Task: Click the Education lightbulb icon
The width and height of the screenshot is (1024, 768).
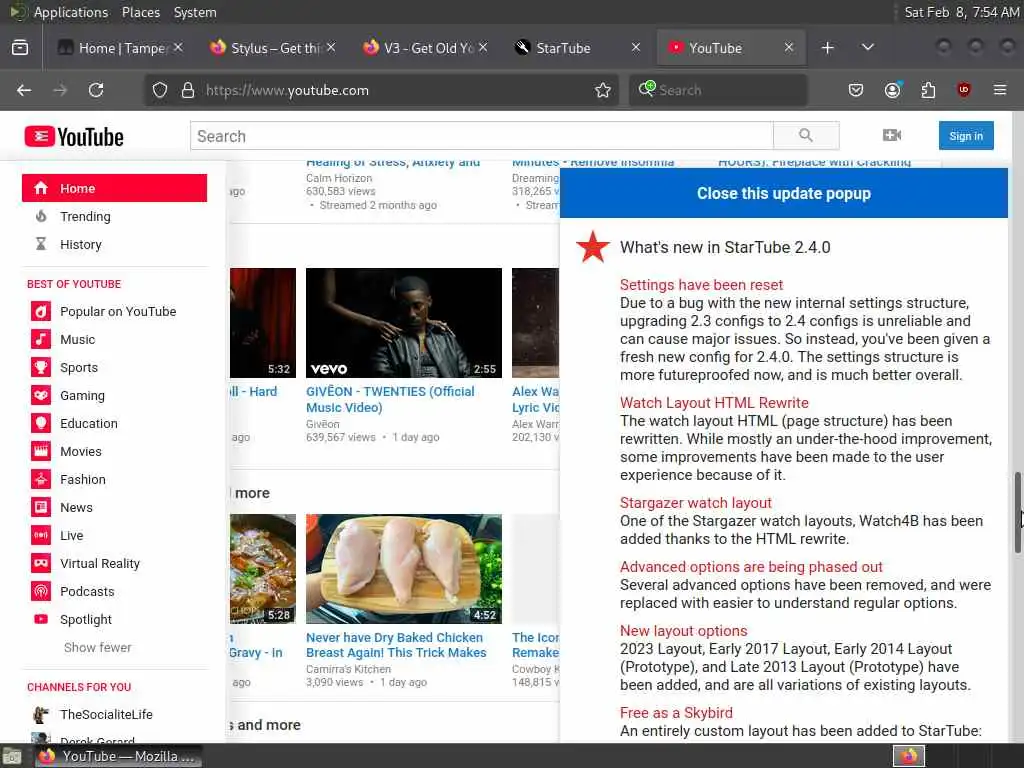Action: tap(40, 423)
